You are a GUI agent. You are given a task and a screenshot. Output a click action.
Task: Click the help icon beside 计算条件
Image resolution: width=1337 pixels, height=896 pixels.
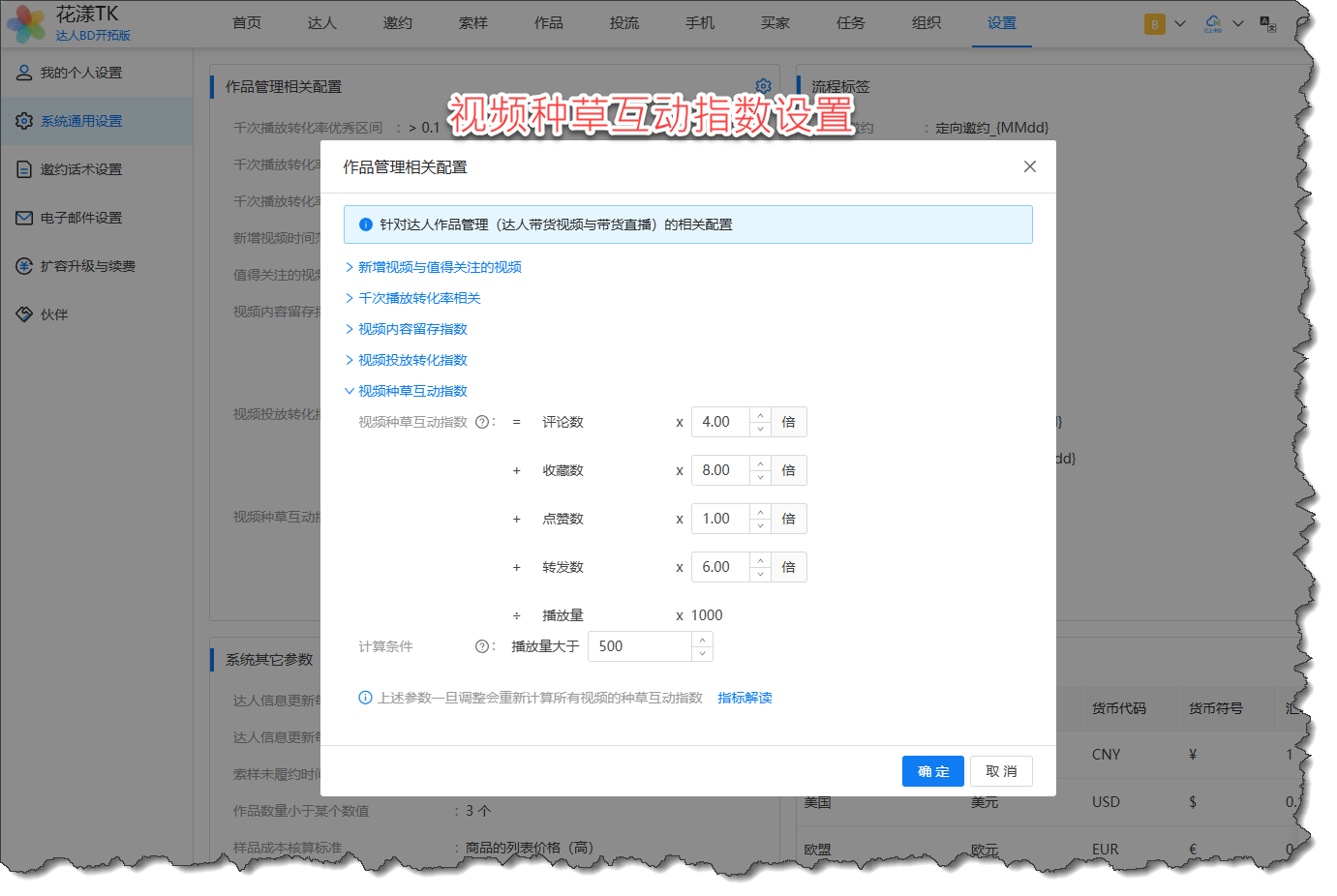click(482, 646)
